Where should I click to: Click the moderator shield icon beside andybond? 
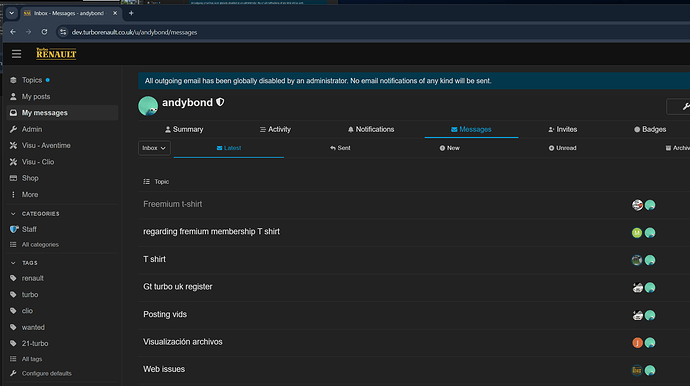220,102
